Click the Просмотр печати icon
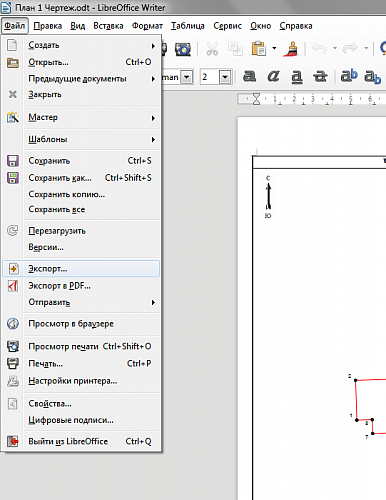 13,346
